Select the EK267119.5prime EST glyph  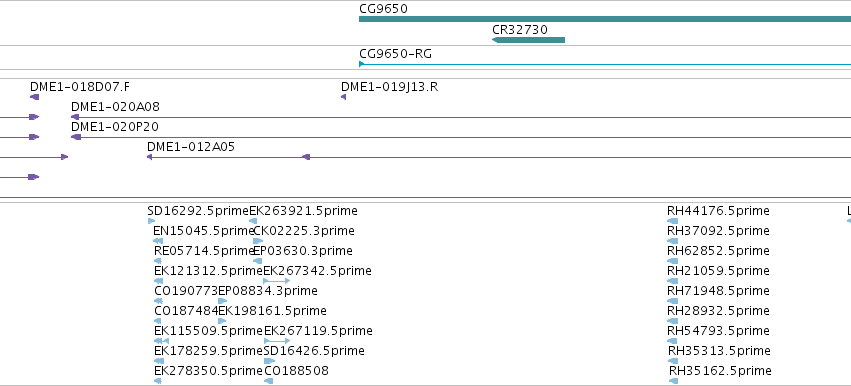pyautogui.click(x=277, y=341)
